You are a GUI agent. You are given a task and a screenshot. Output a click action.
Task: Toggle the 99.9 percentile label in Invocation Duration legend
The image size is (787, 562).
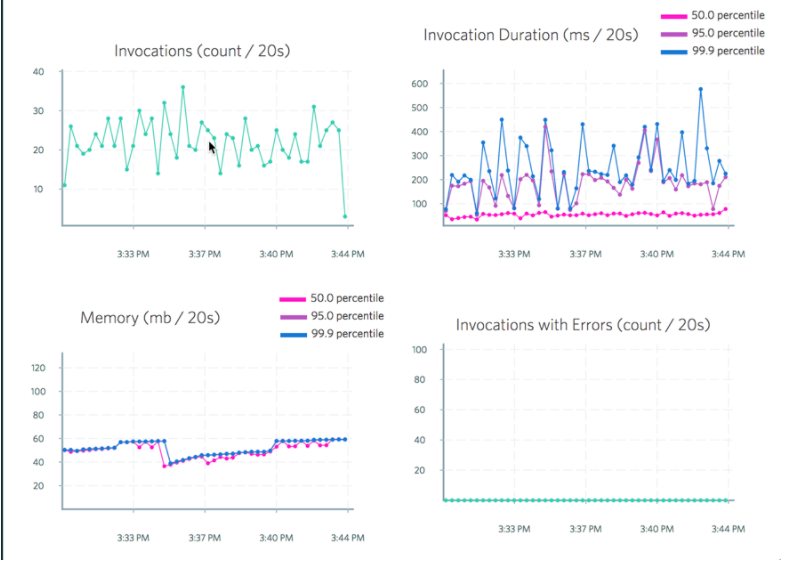[x=727, y=51]
